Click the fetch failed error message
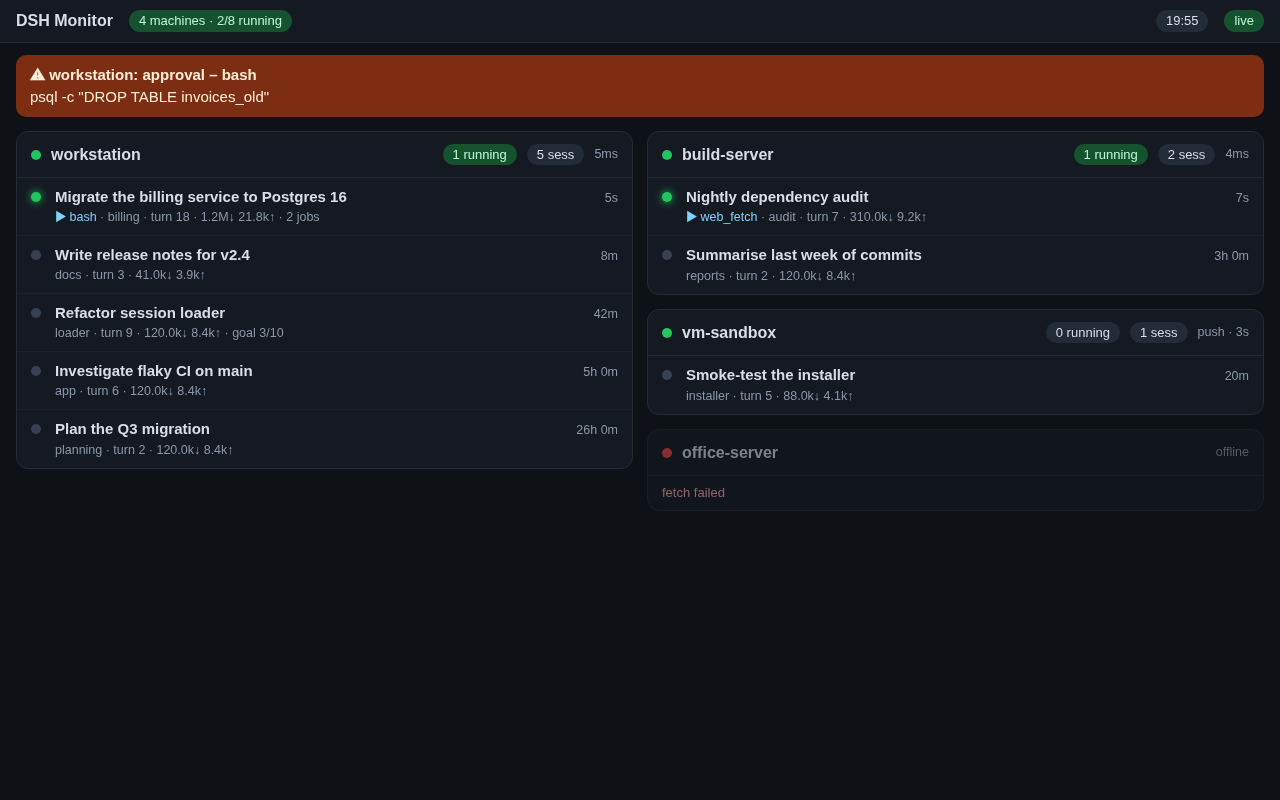Viewport: 1280px width, 800px height. pos(693,493)
